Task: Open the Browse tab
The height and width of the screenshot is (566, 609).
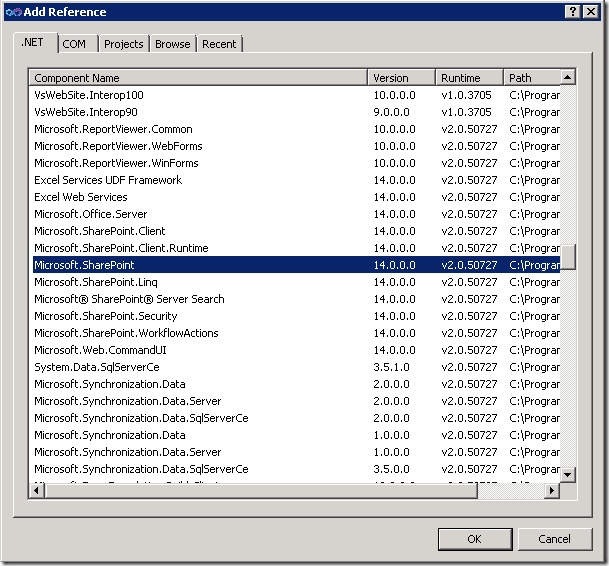Action: tap(172, 44)
